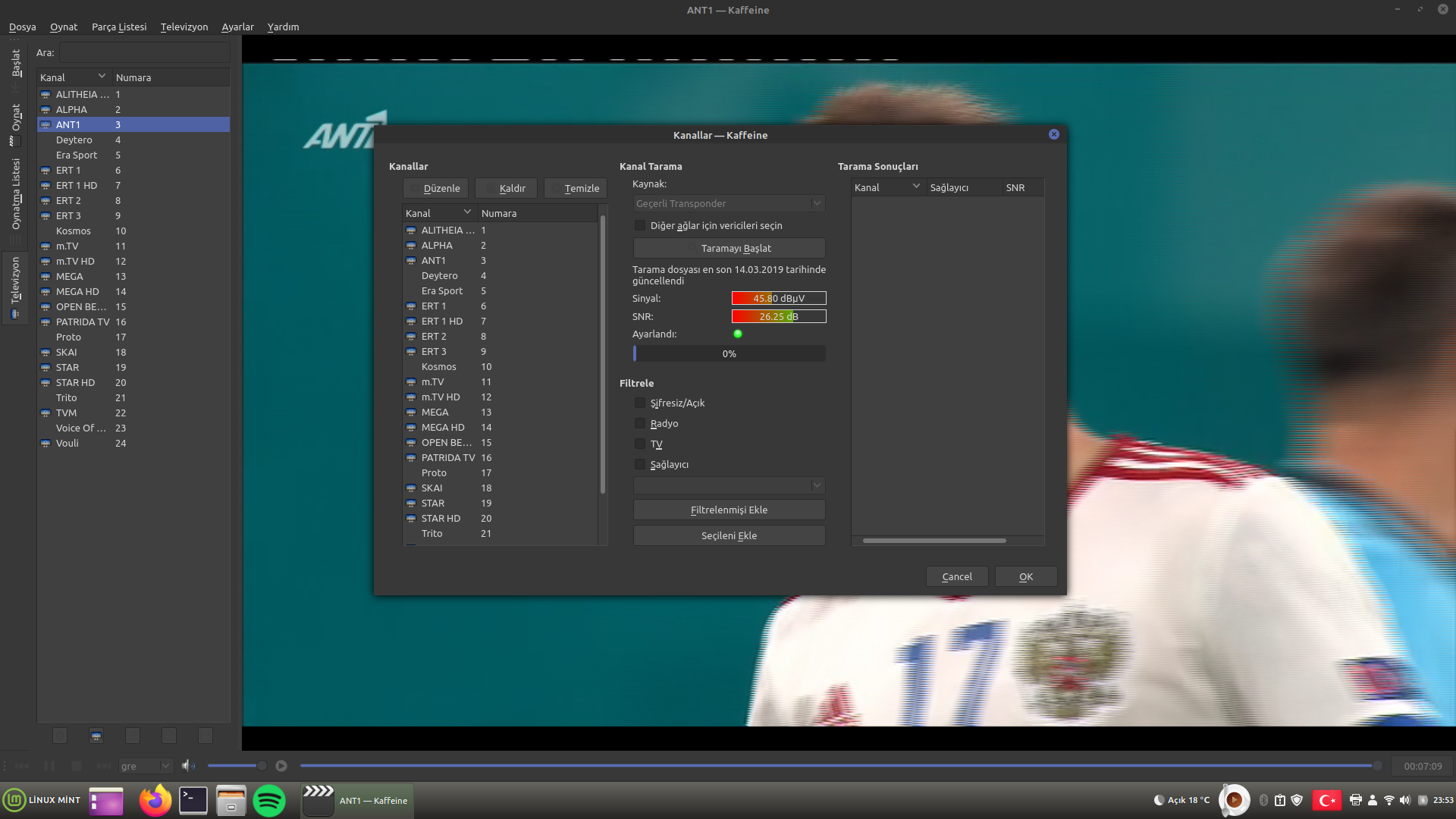Click the dialog channel list vertical scrollbar

tap(603, 354)
